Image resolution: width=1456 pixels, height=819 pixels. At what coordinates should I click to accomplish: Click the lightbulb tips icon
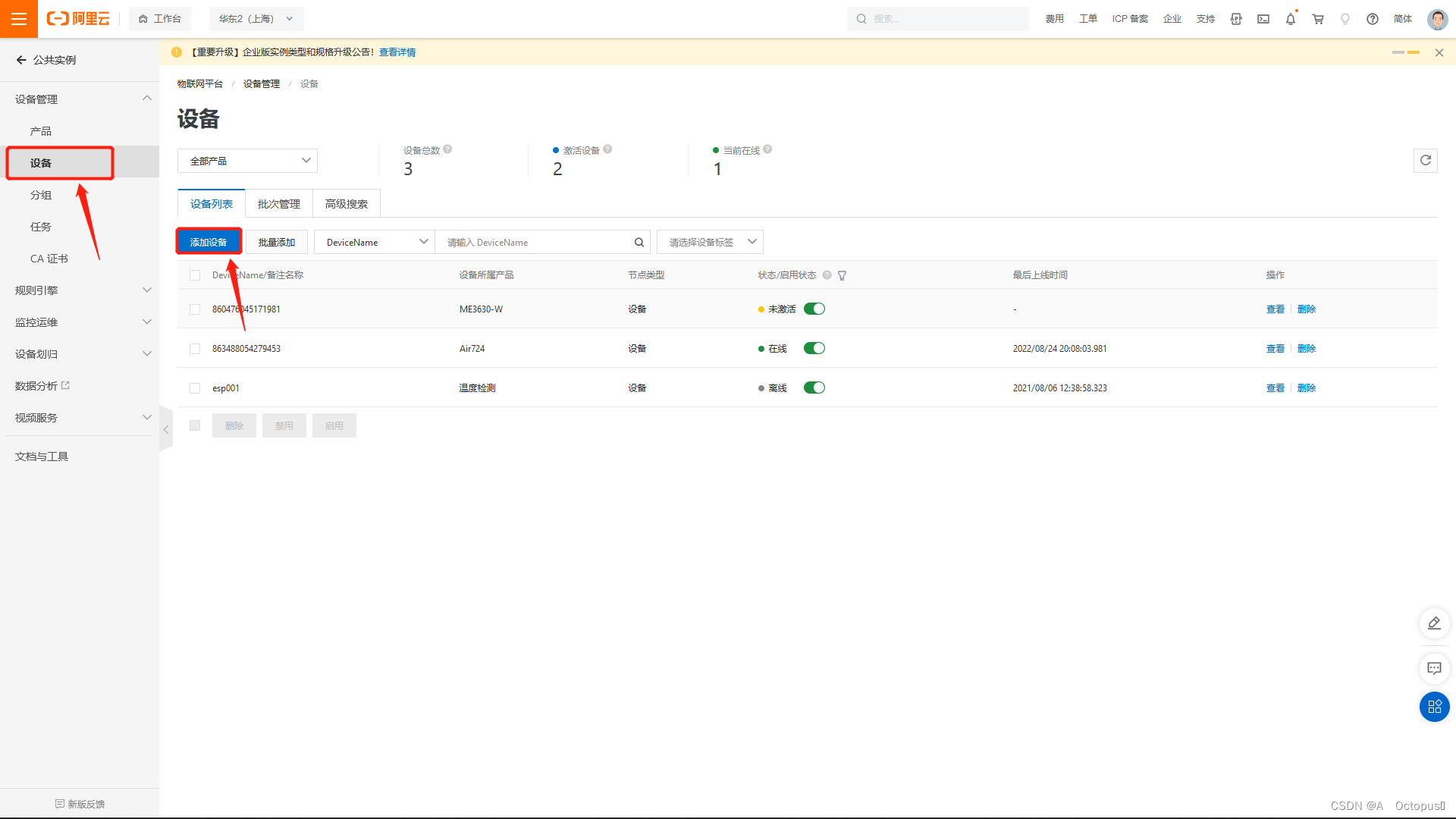pyautogui.click(x=1345, y=19)
